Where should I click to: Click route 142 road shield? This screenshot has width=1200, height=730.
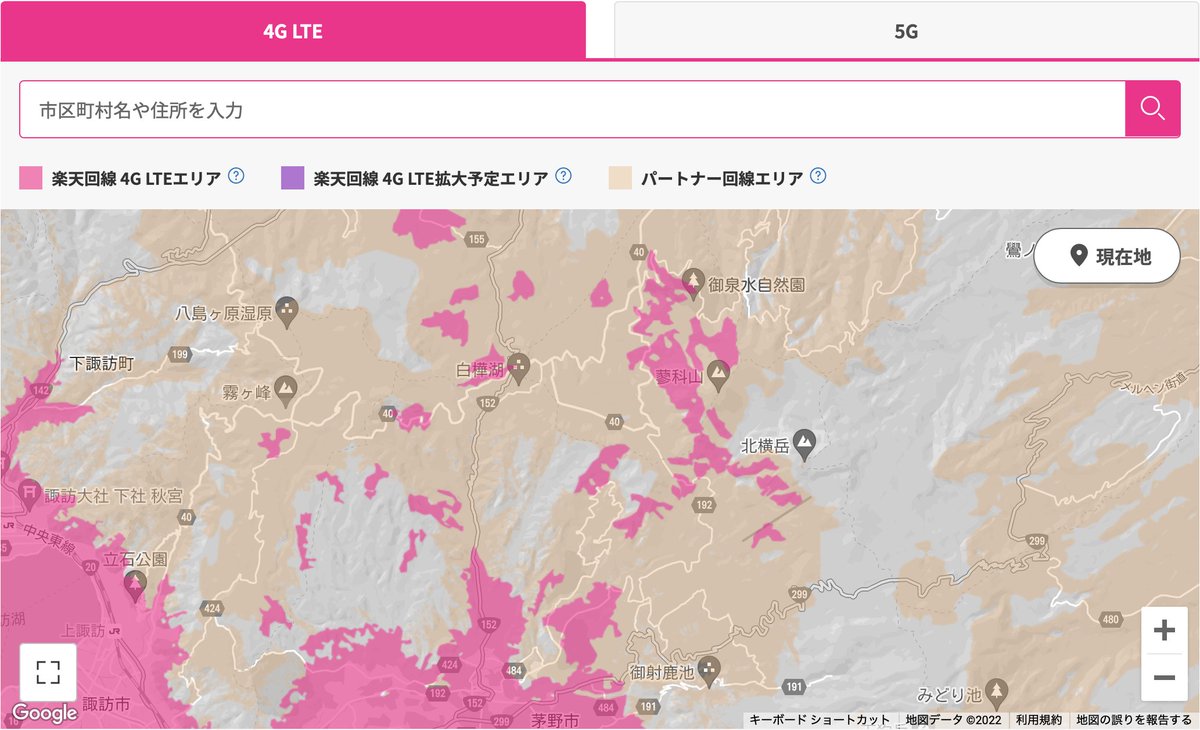42,390
